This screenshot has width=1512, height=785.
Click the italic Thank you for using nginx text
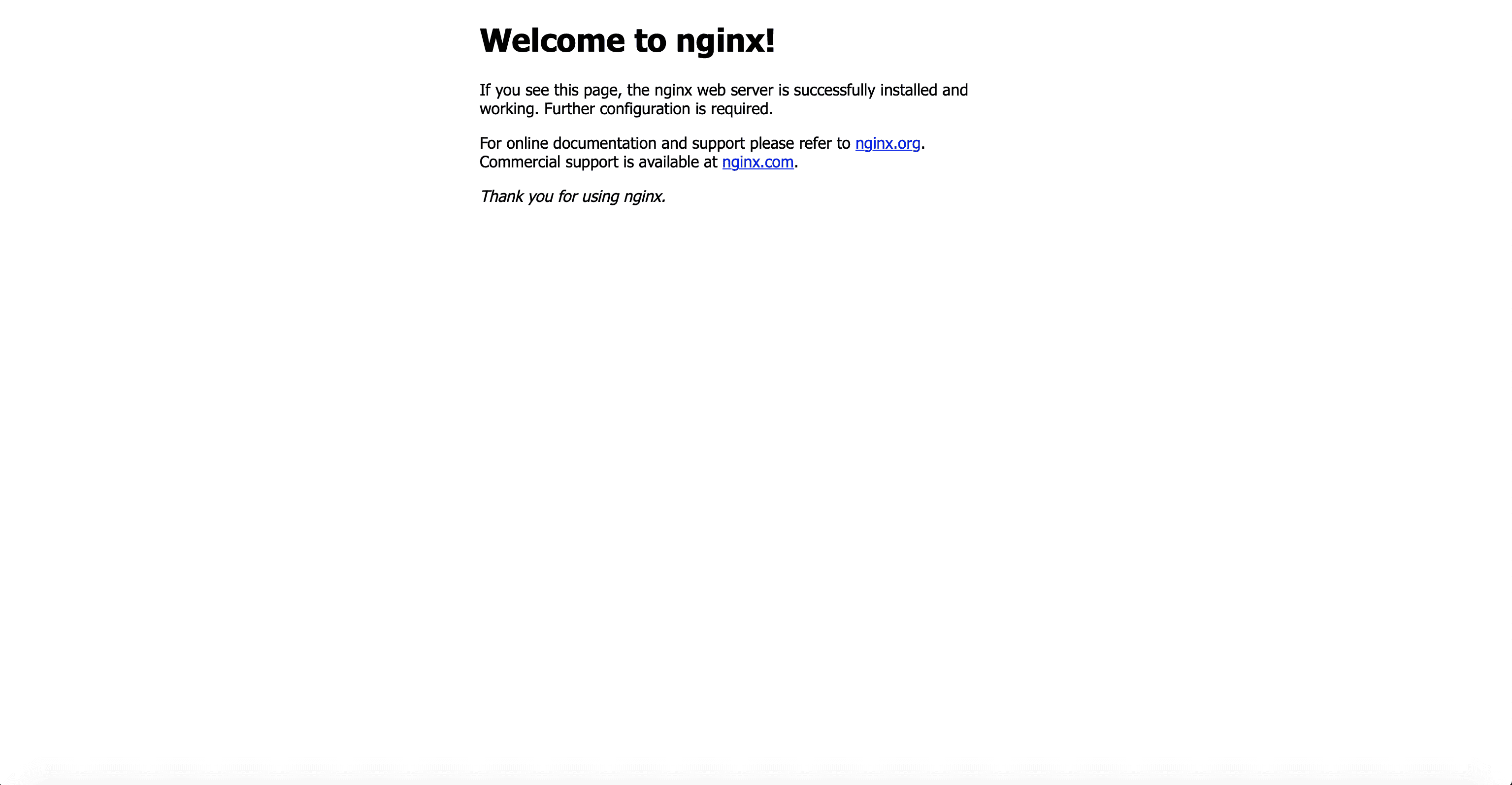pos(573,196)
